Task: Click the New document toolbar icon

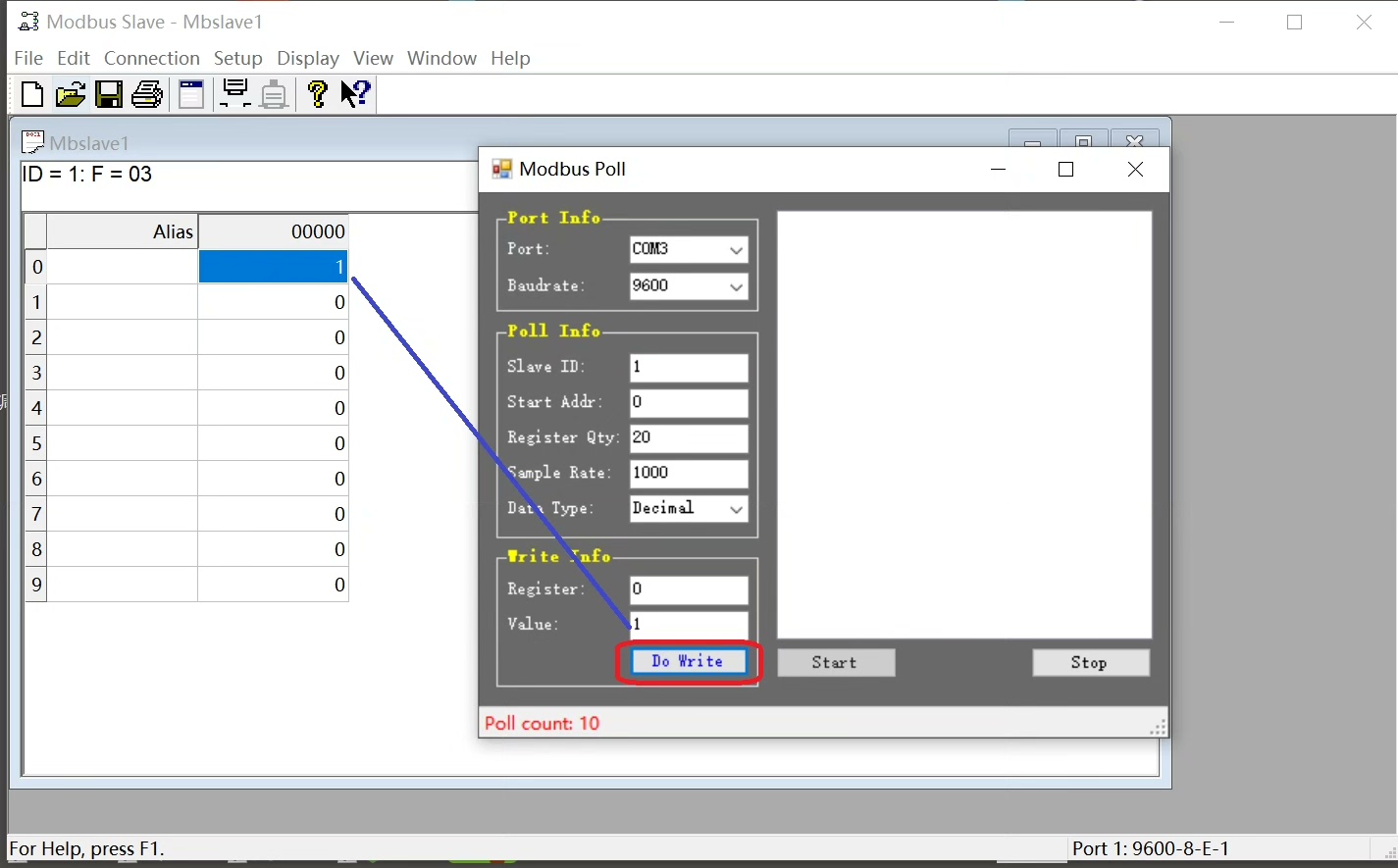Action: 32,94
